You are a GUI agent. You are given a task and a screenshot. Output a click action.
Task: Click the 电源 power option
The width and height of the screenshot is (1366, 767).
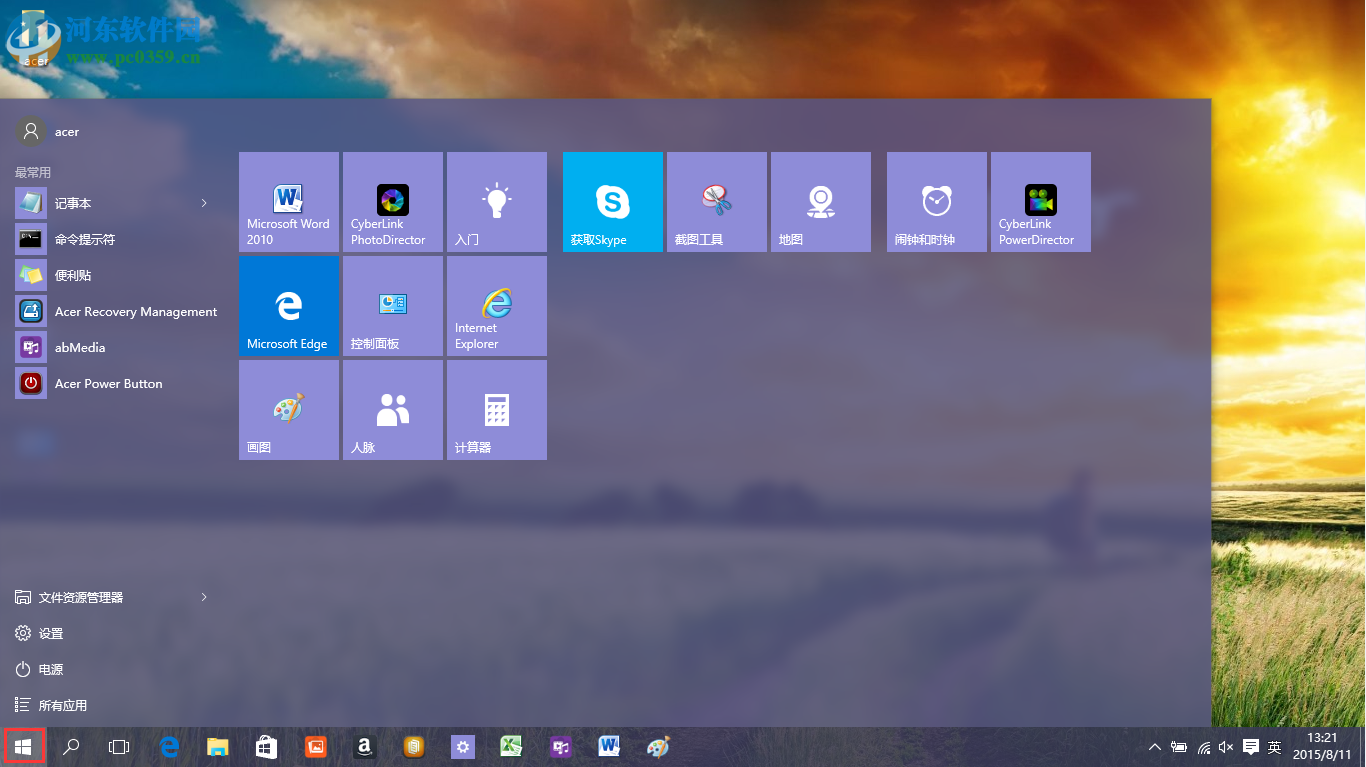click(x=48, y=669)
